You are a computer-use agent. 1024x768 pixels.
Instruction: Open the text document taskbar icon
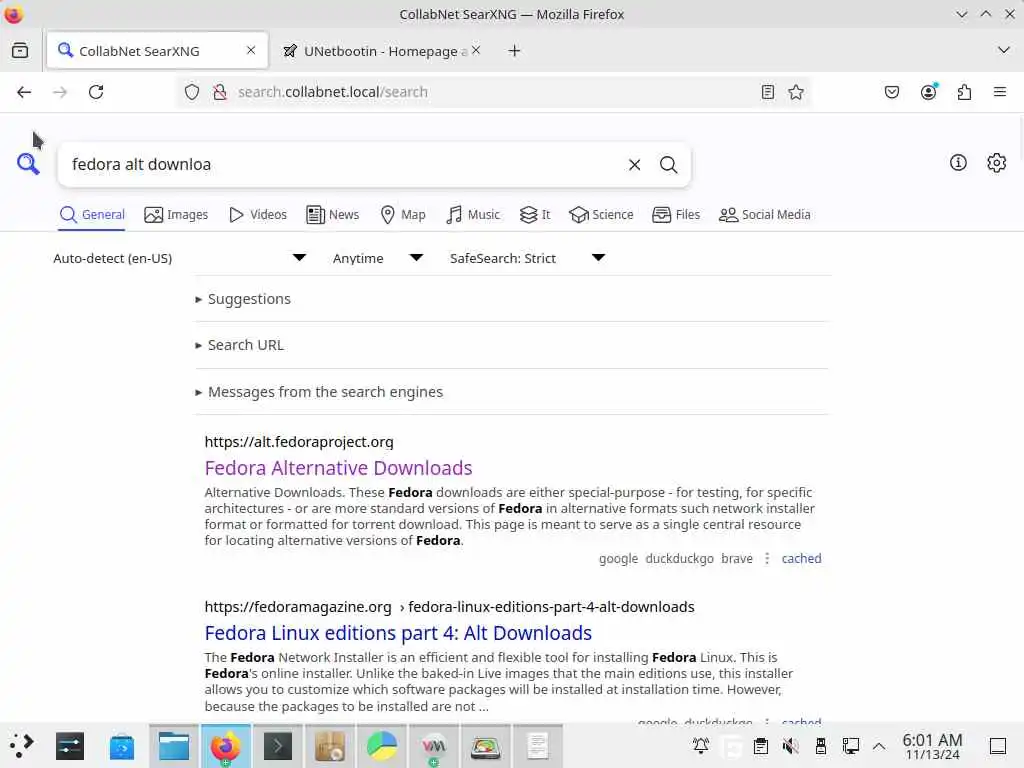(537, 746)
